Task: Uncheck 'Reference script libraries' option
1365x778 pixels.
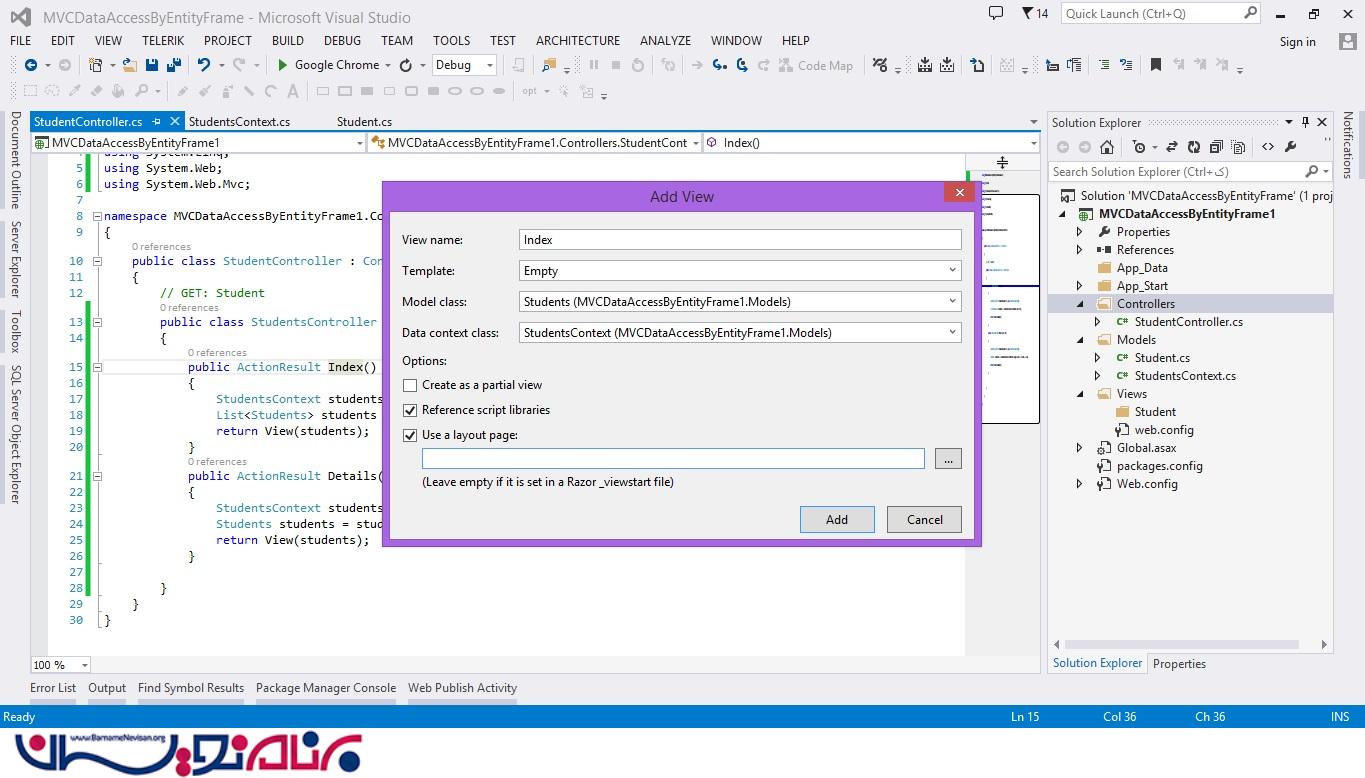Action: click(410, 410)
